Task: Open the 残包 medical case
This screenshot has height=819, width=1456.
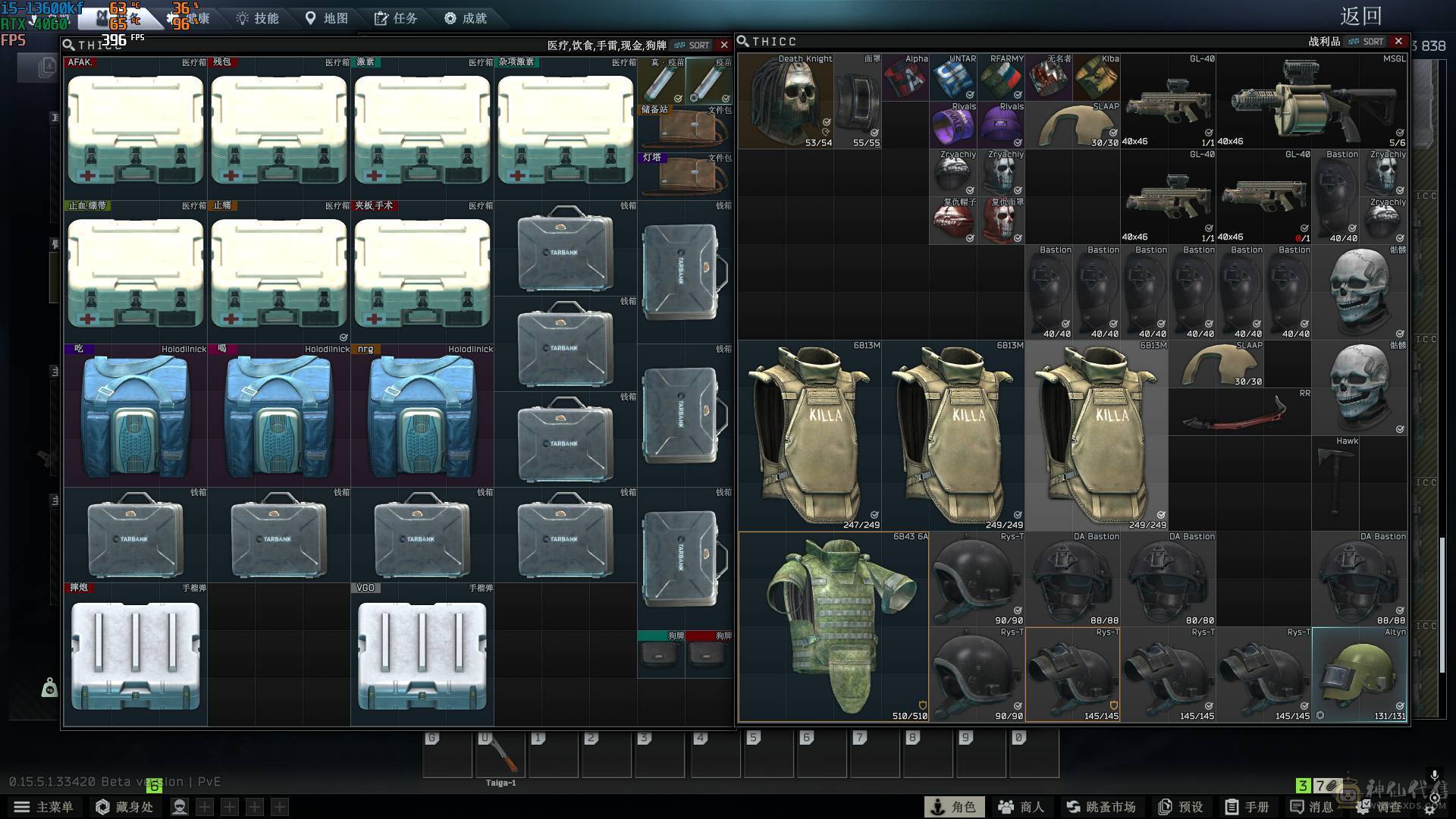Action: (279, 129)
